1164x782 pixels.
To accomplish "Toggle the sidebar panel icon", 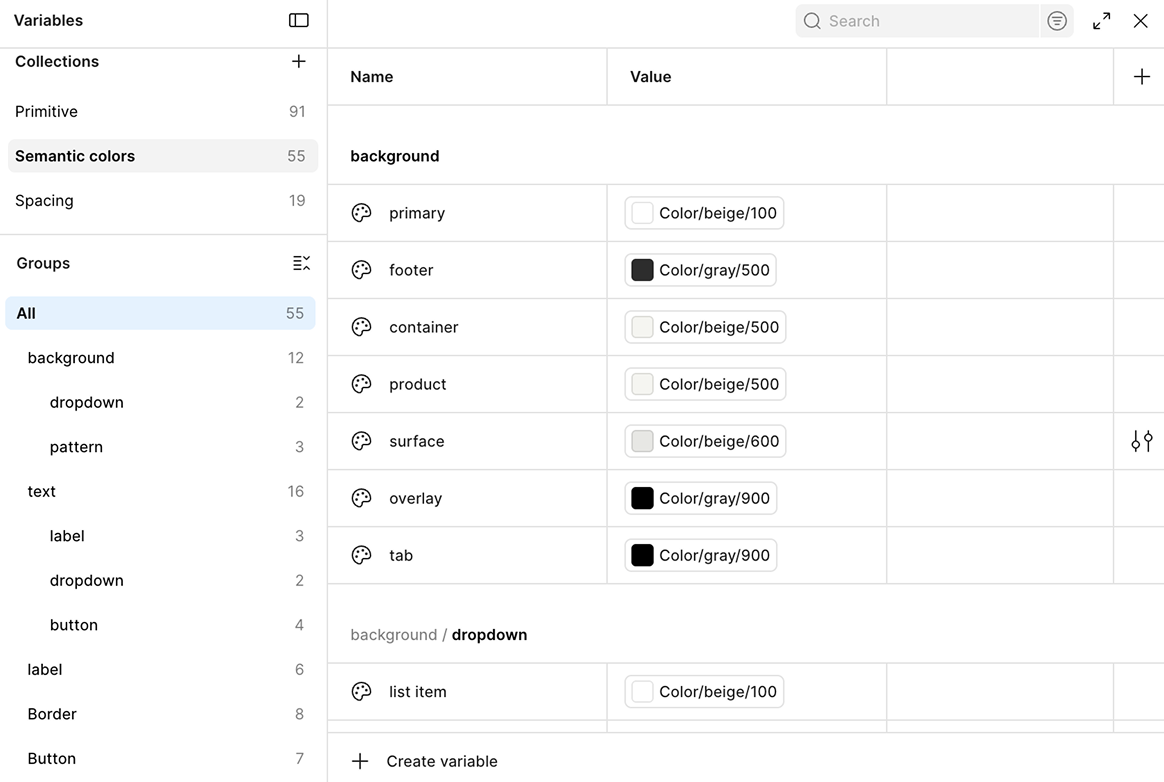I will pyautogui.click(x=298, y=20).
